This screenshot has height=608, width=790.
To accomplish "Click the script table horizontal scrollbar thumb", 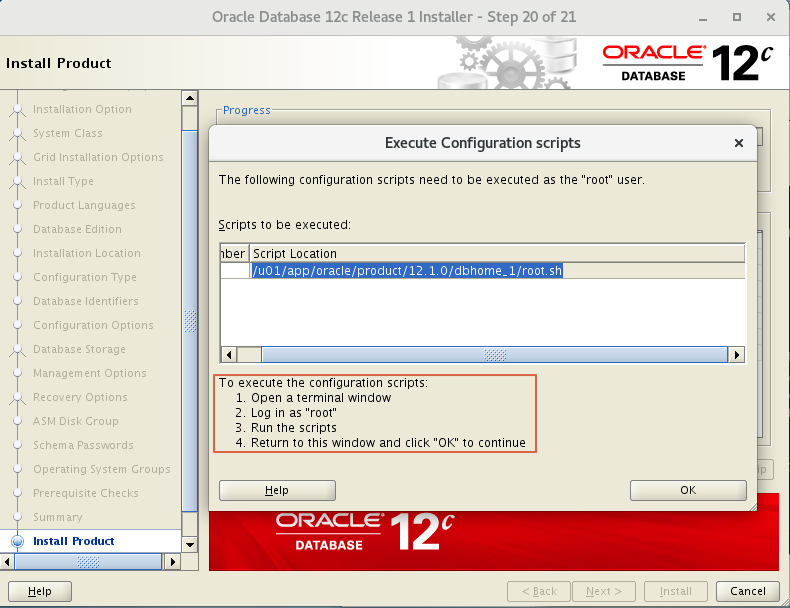I will 494,355.
